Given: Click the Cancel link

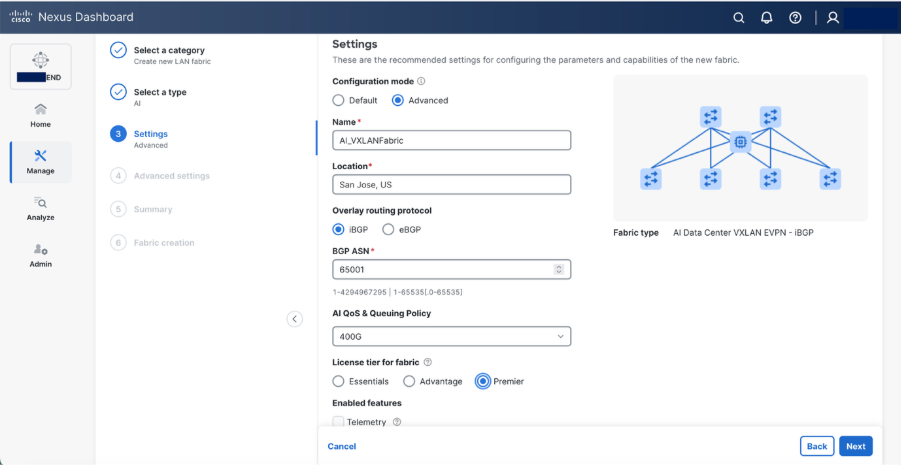Looking at the screenshot, I should coord(342,446).
